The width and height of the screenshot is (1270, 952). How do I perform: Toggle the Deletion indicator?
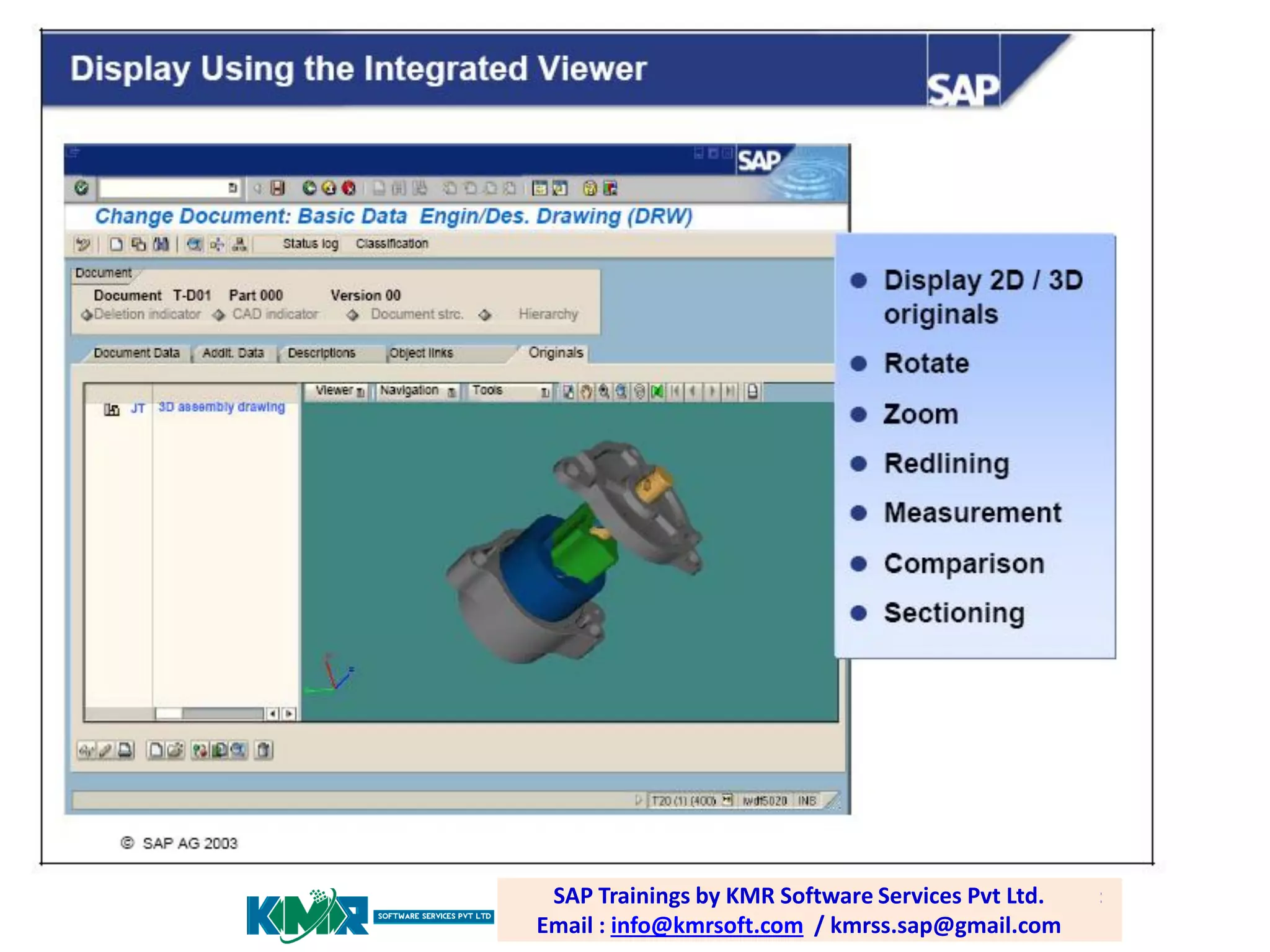(87, 315)
